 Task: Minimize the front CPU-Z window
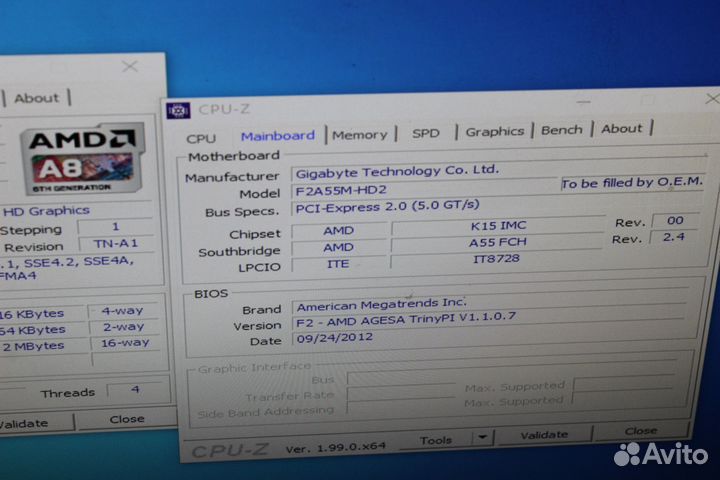(584, 102)
